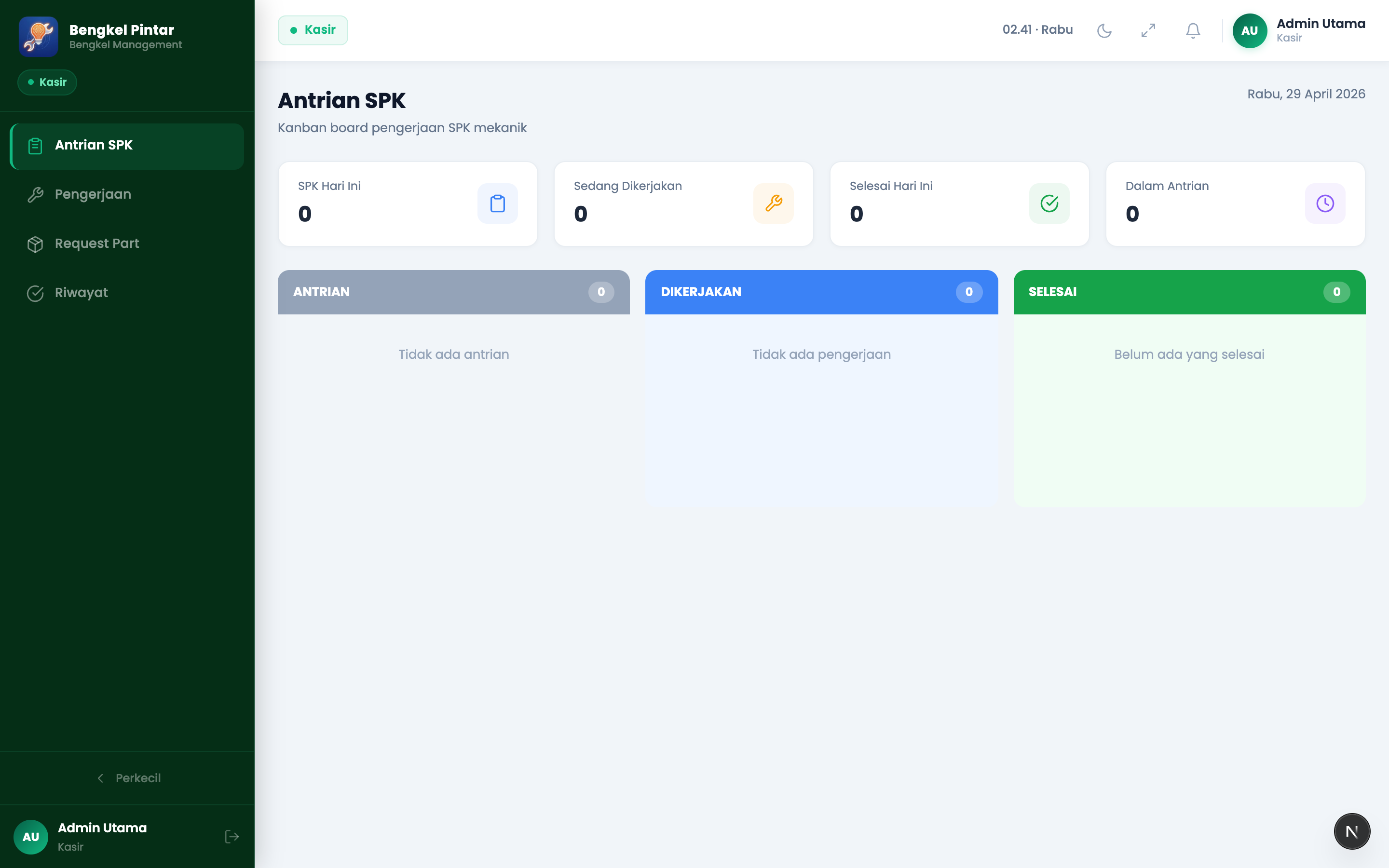Click the Sedang Dikerjakan wrench icon
1389x868 pixels.
pos(774,203)
